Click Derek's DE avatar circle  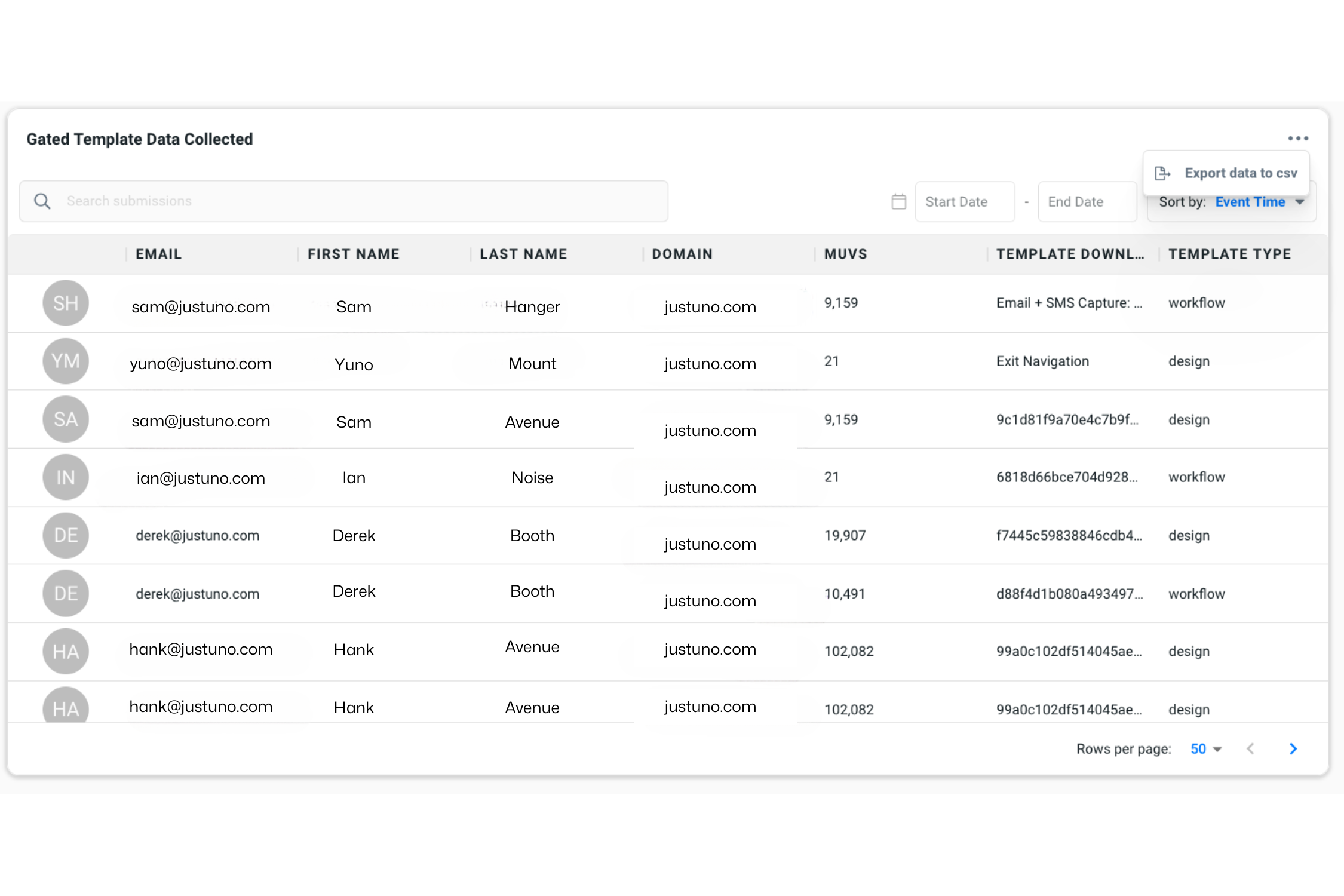coord(66,535)
